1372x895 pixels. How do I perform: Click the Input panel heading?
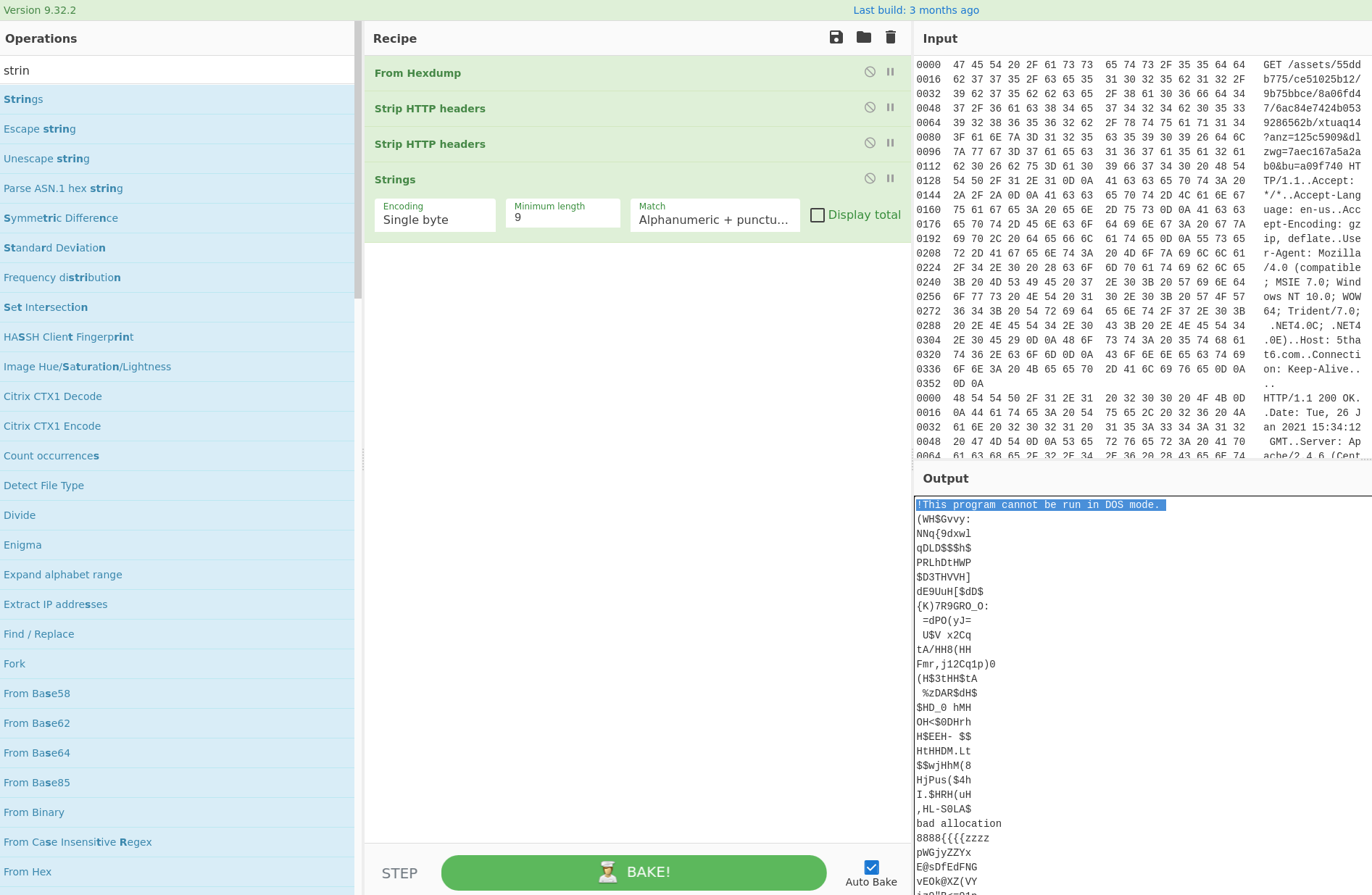[940, 38]
